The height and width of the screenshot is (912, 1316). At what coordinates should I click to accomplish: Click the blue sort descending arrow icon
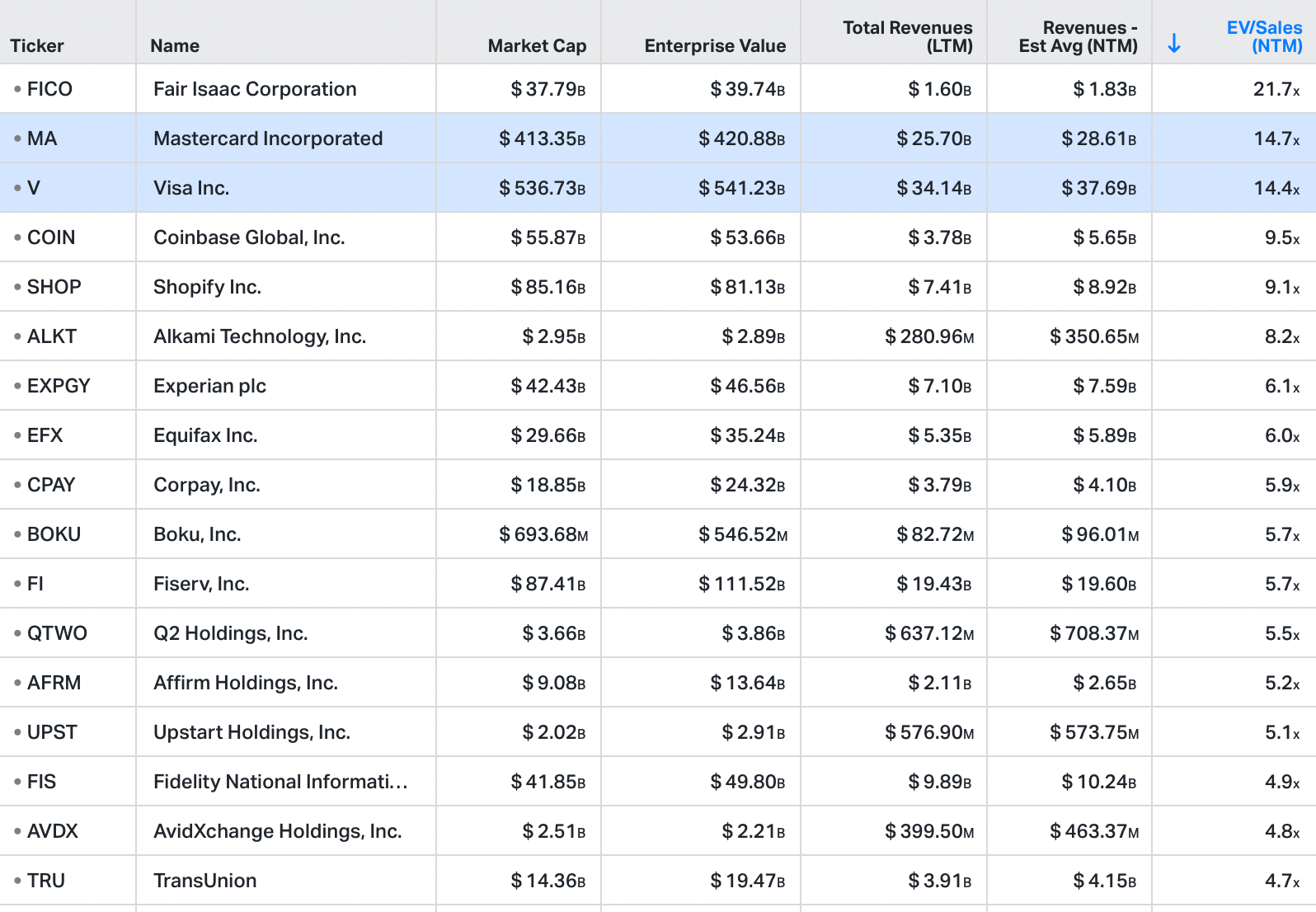pos(1174,44)
